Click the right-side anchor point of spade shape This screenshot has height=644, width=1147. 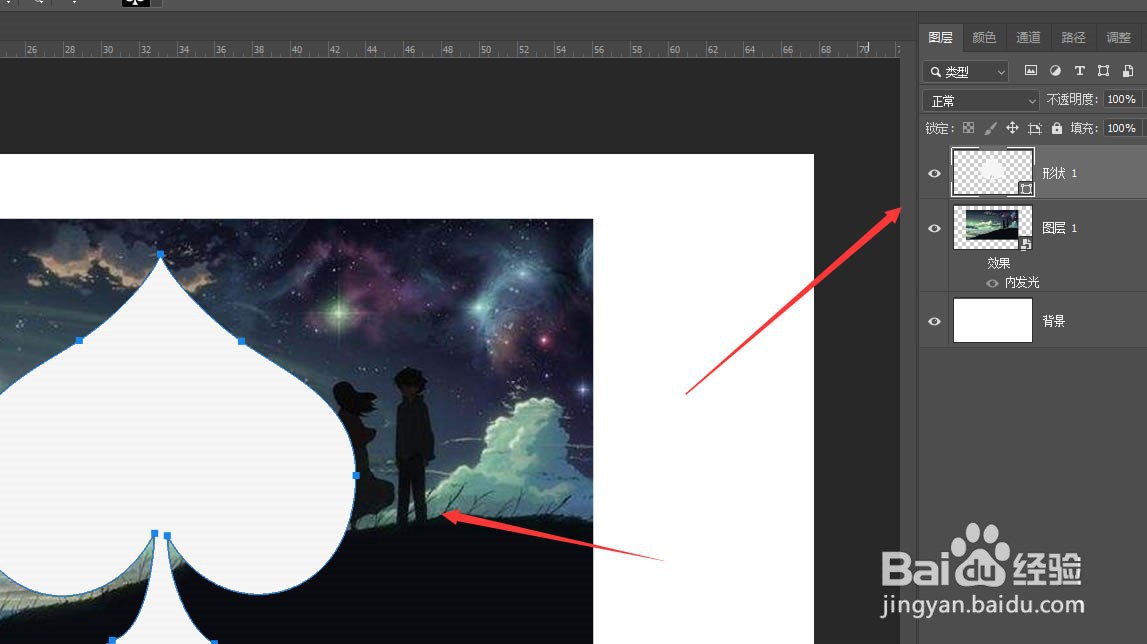(x=356, y=476)
